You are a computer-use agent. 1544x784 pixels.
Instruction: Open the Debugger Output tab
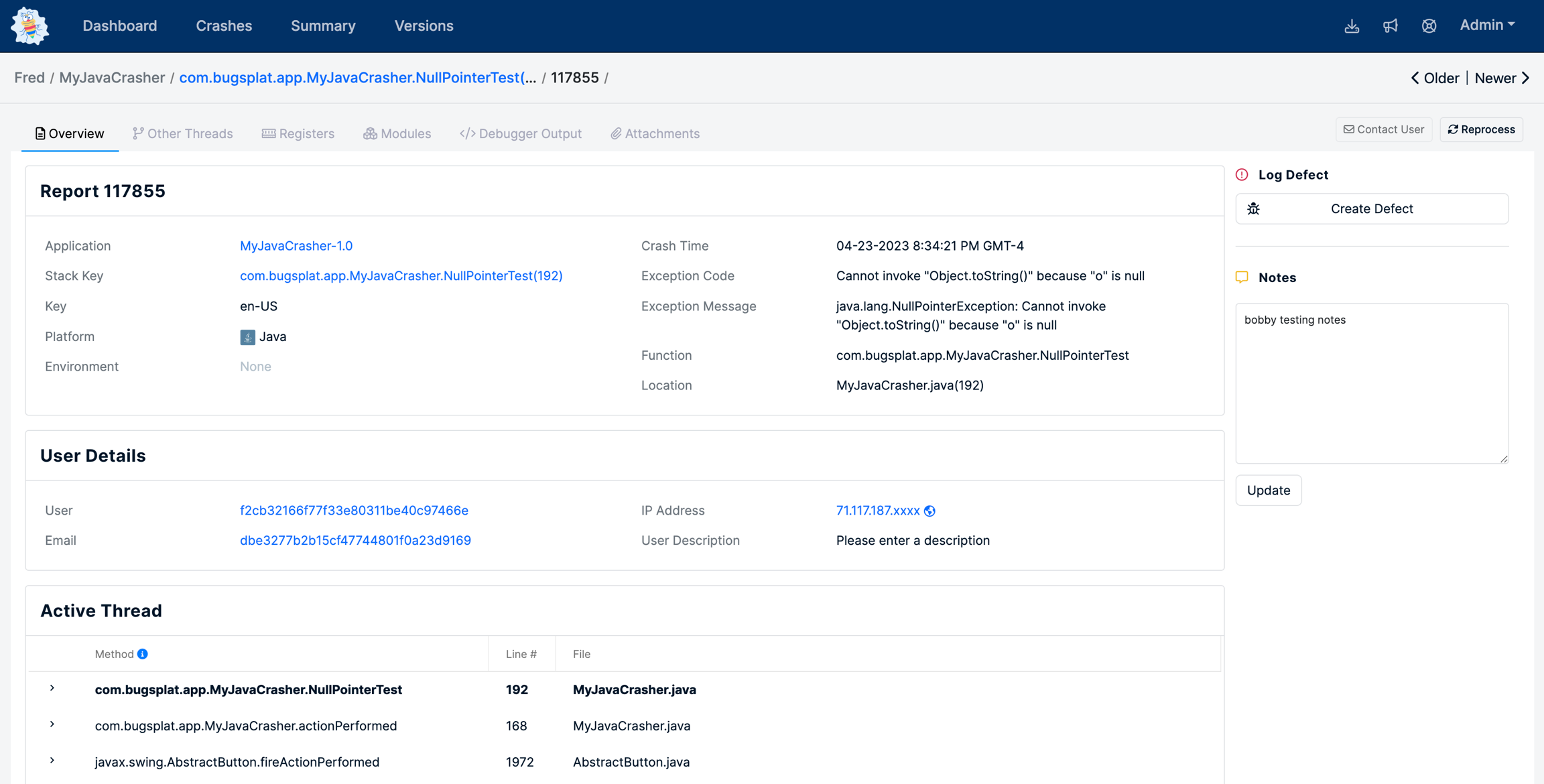521,133
